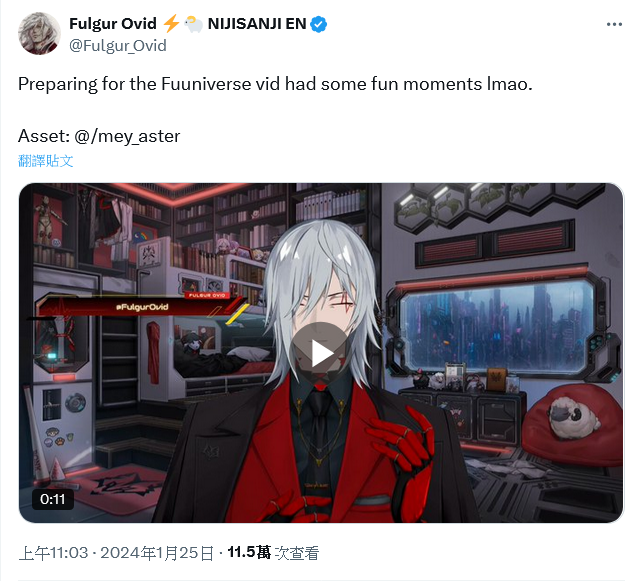Click the blue verified checkmark badge
Screen dimensions: 641x581
click(319, 24)
